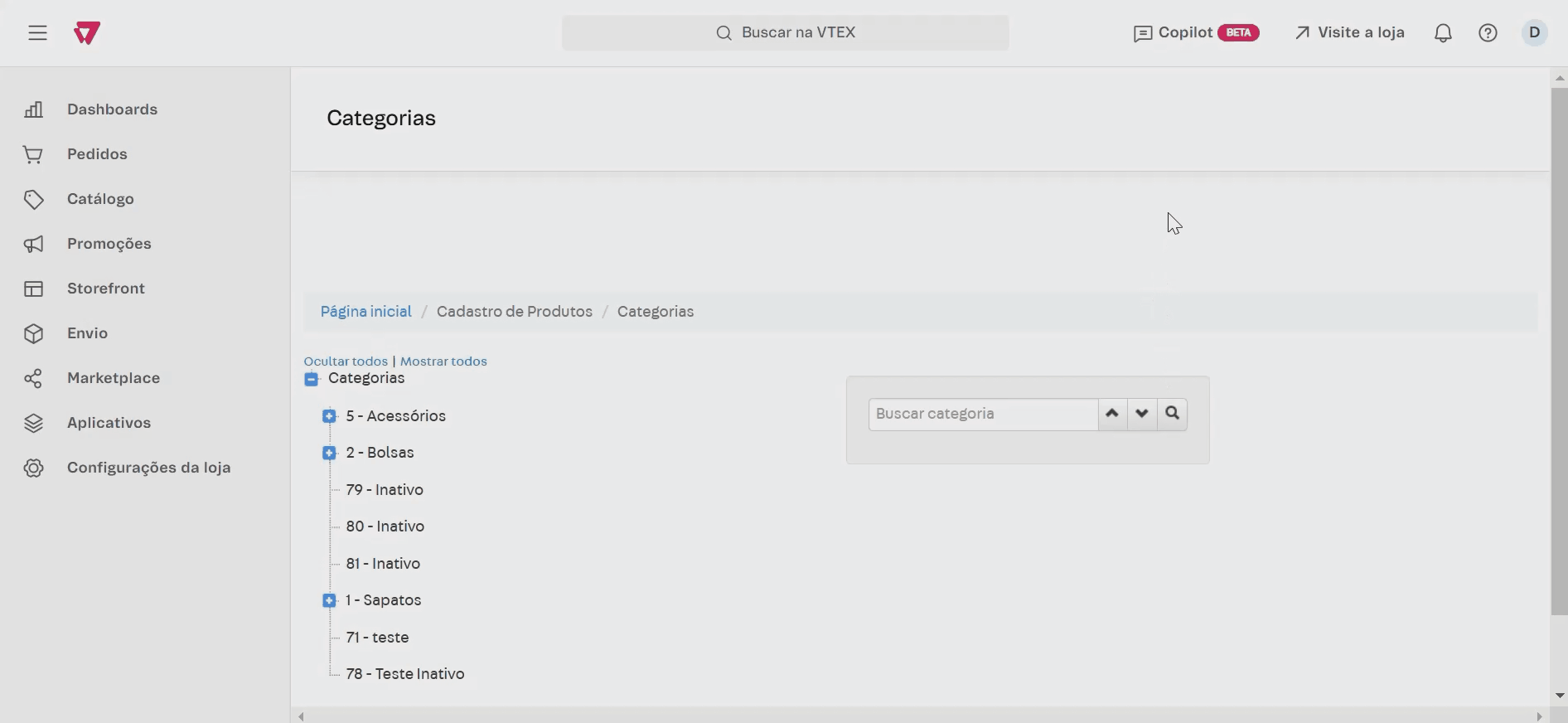This screenshot has width=1568, height=723.
Task: Expand the 5 - Acessórios category
Action: [329, 416]
